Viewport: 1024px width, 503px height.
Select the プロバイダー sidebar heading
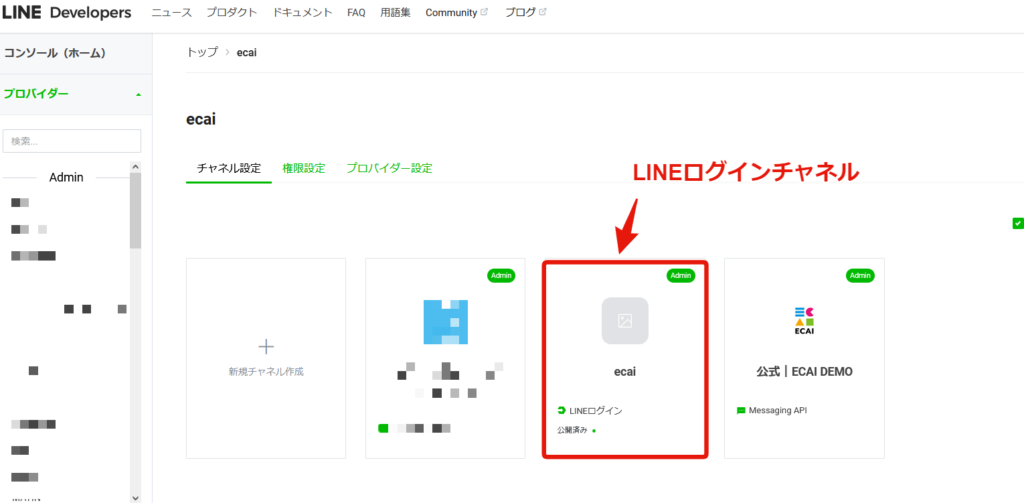click(36, 94)
